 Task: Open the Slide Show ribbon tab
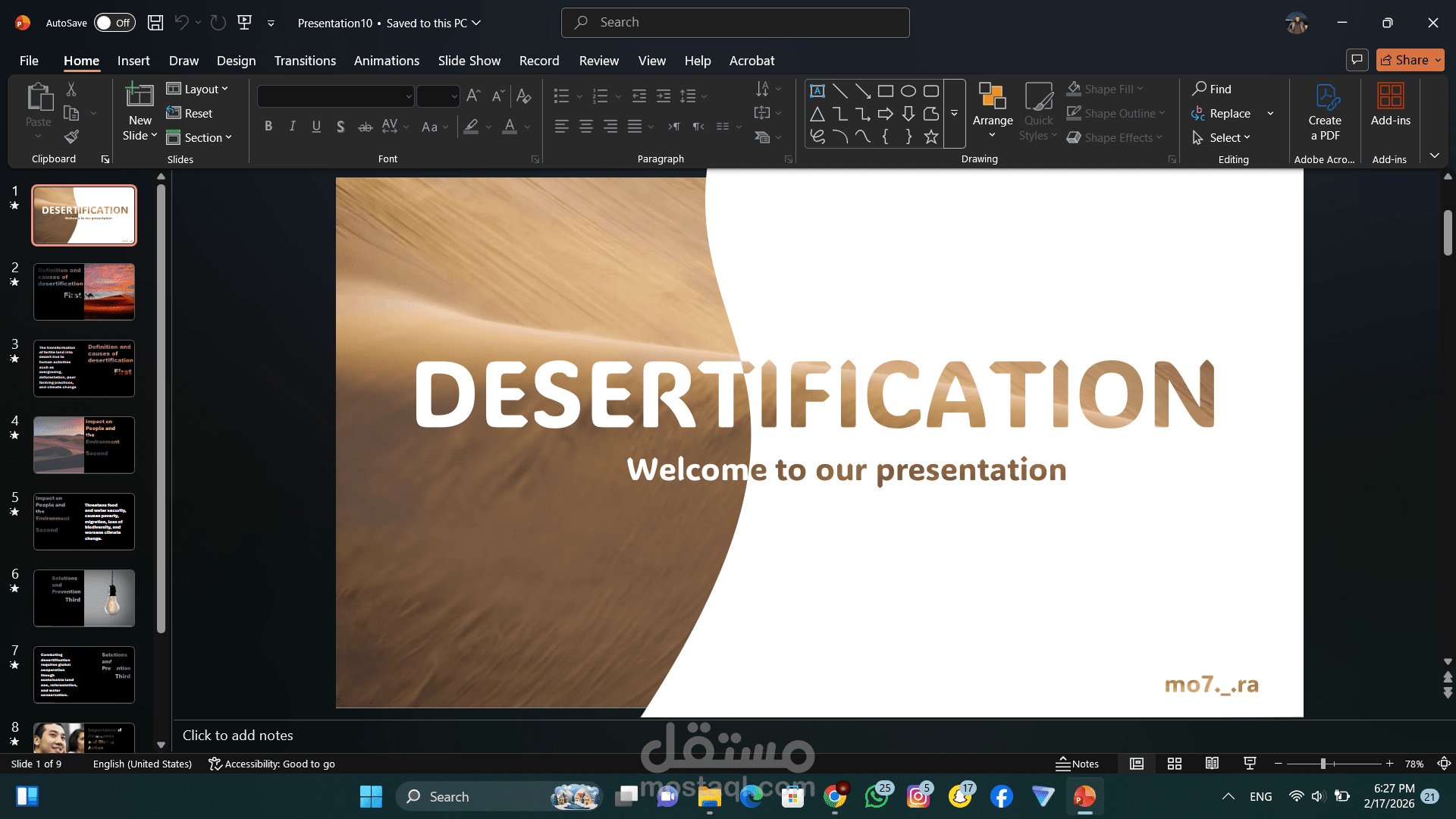[469, 61]
